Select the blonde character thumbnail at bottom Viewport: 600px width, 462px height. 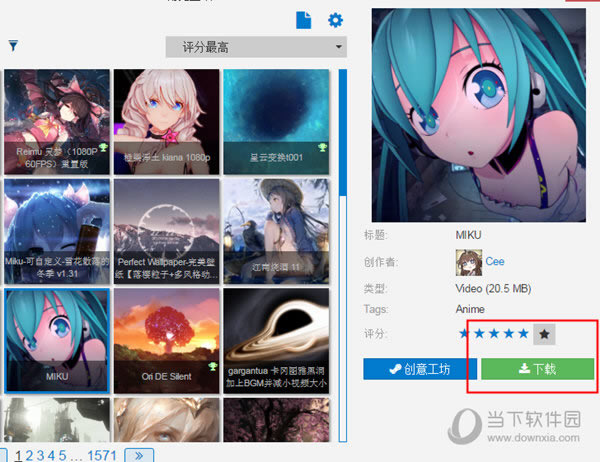click(166, 420)
